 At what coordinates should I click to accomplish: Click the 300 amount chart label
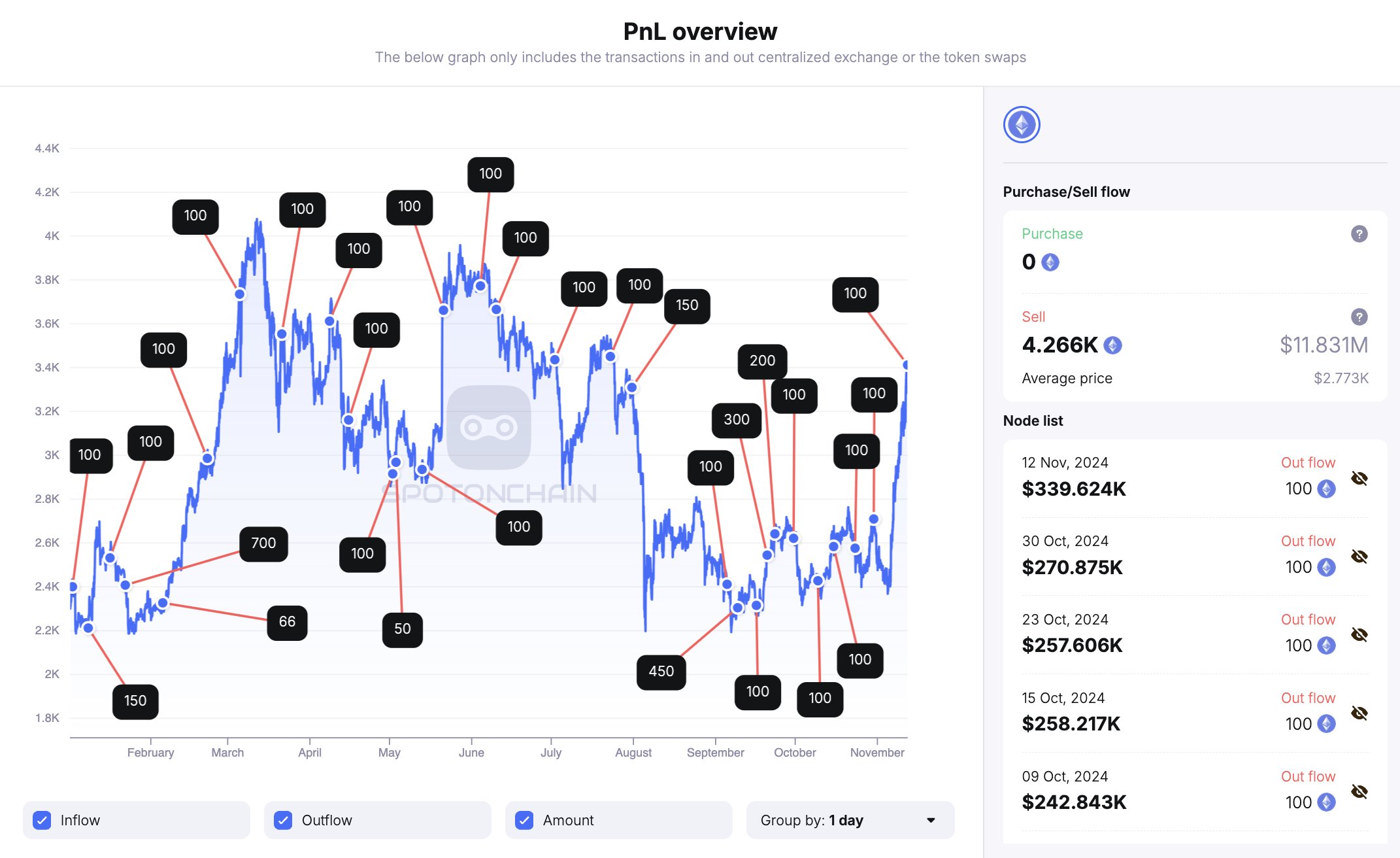[x=737, y=420]
